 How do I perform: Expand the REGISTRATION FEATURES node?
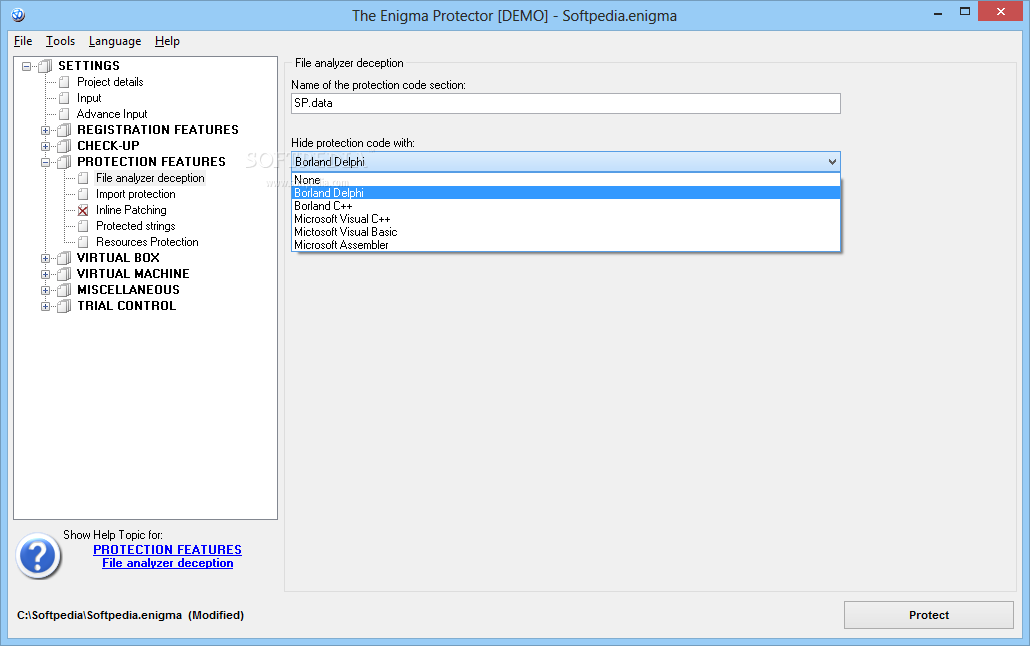click(45, 130)
